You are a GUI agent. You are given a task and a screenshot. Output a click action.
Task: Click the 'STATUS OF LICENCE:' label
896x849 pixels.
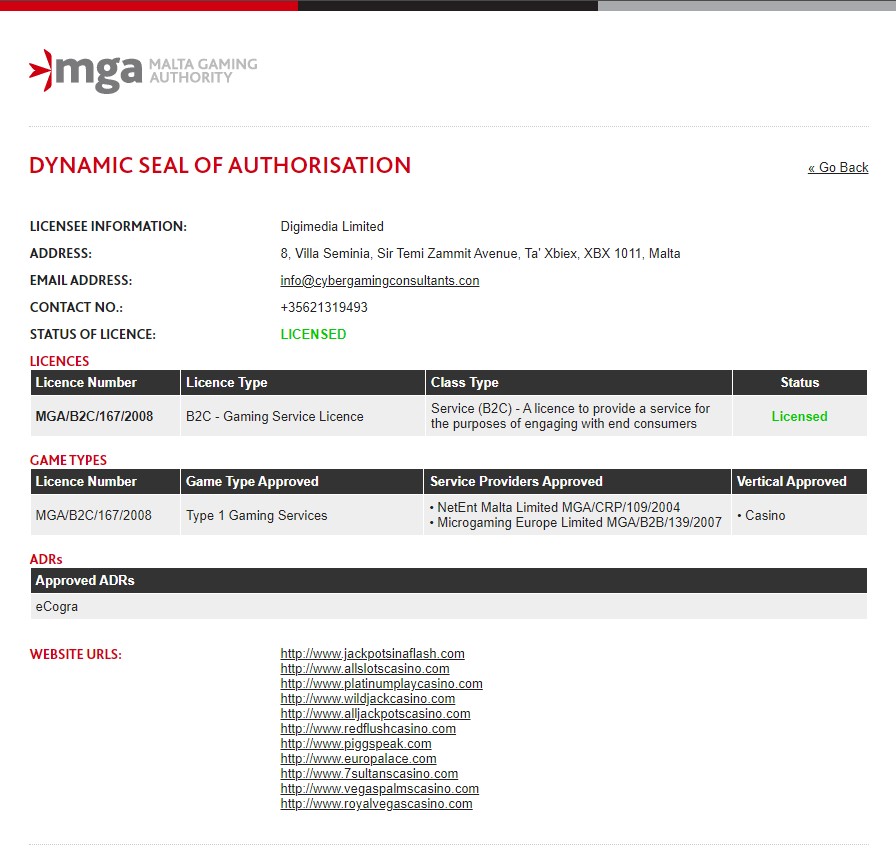coord(93,334)
